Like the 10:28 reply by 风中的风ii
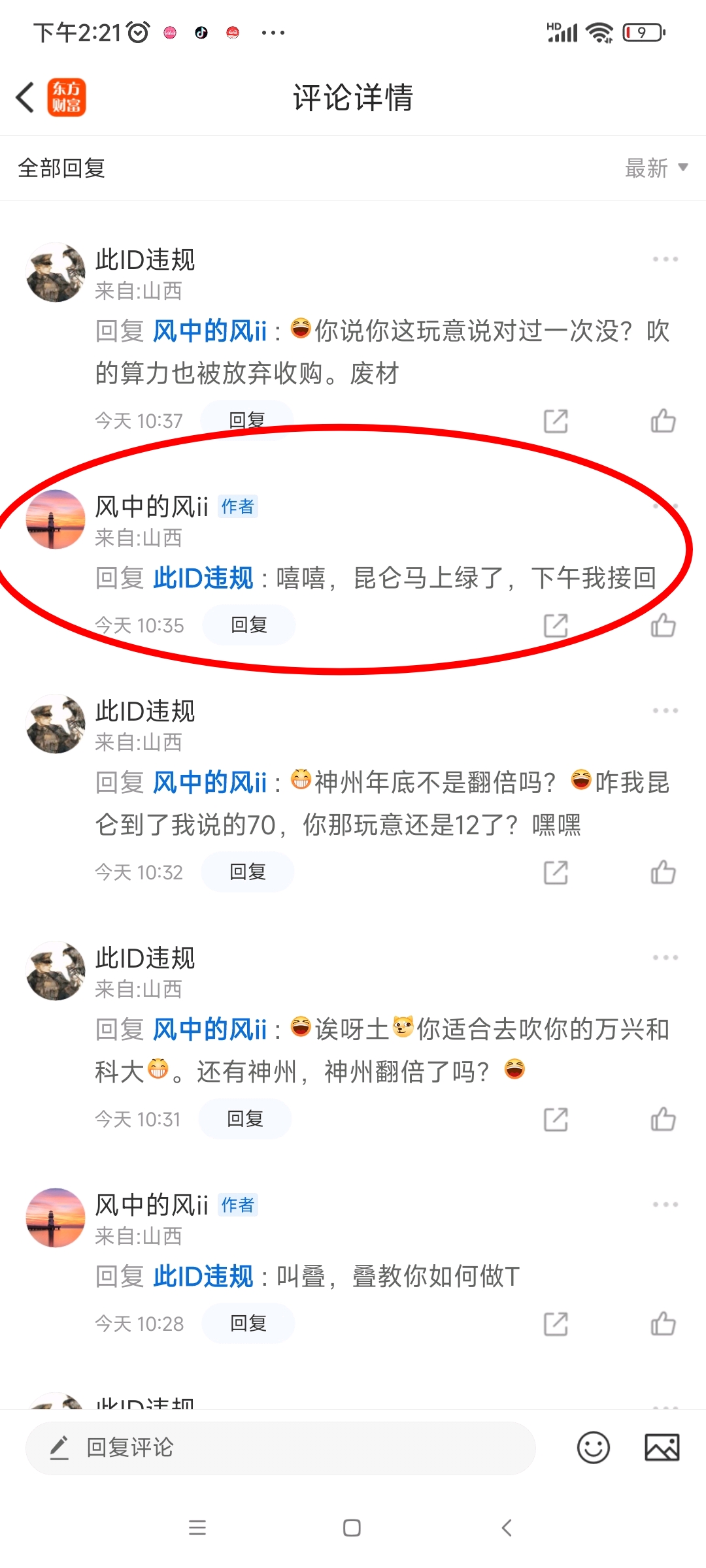The height and width of the screenshot is (1568, 706). [663, 1324]
